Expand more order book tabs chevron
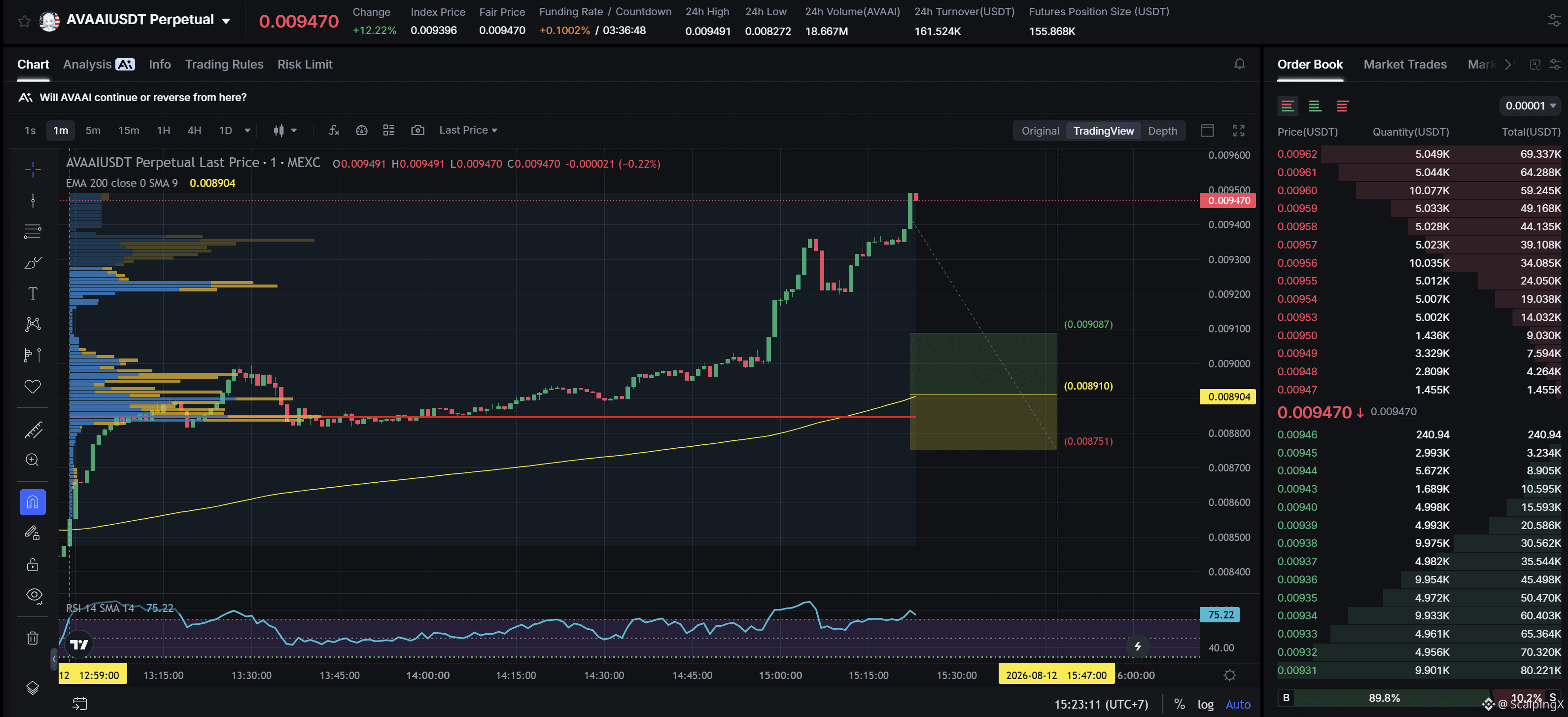 click(x=1508, y=65)
